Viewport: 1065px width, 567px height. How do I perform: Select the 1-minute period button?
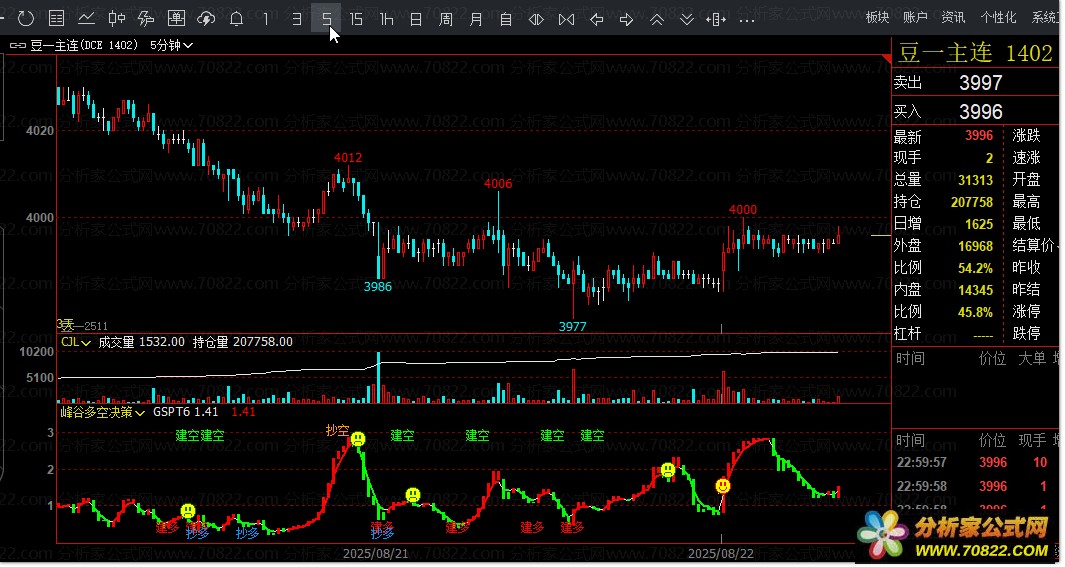(266, 19)
